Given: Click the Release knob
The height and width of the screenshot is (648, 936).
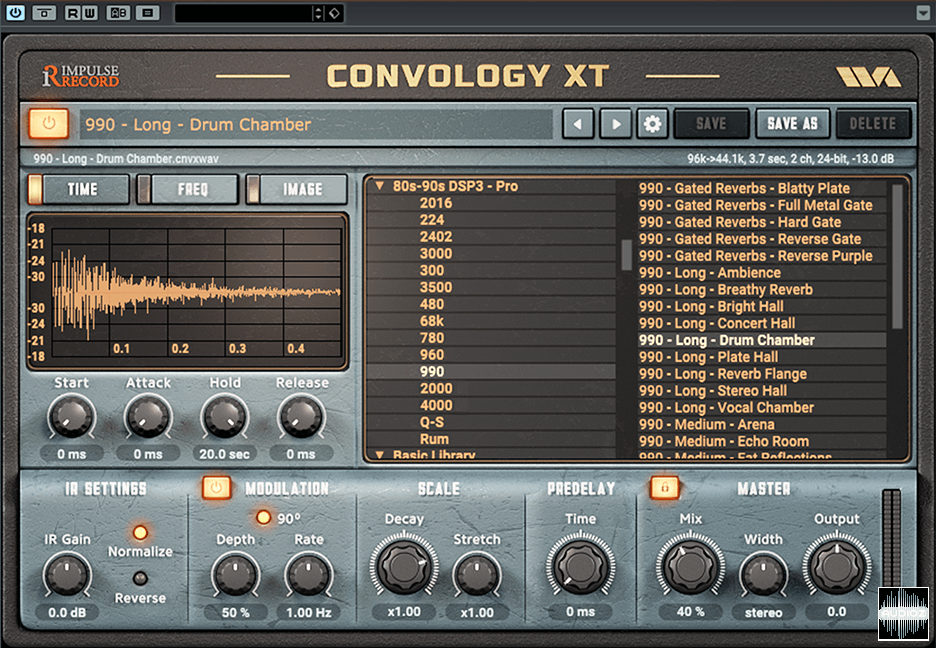Looking at the screenshot, I should pos(301,417).
